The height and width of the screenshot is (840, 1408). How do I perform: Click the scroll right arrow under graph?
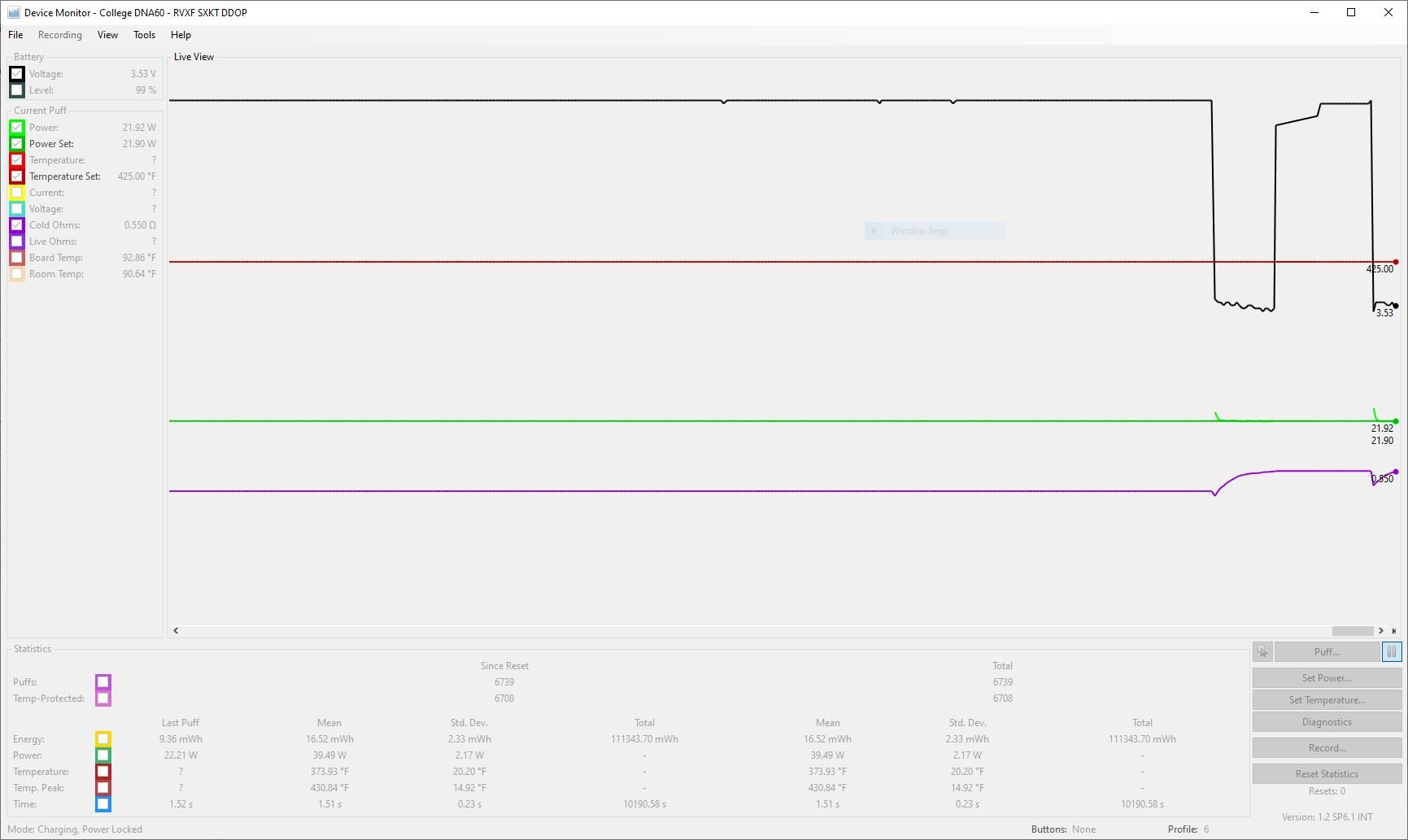[1380, 630]
